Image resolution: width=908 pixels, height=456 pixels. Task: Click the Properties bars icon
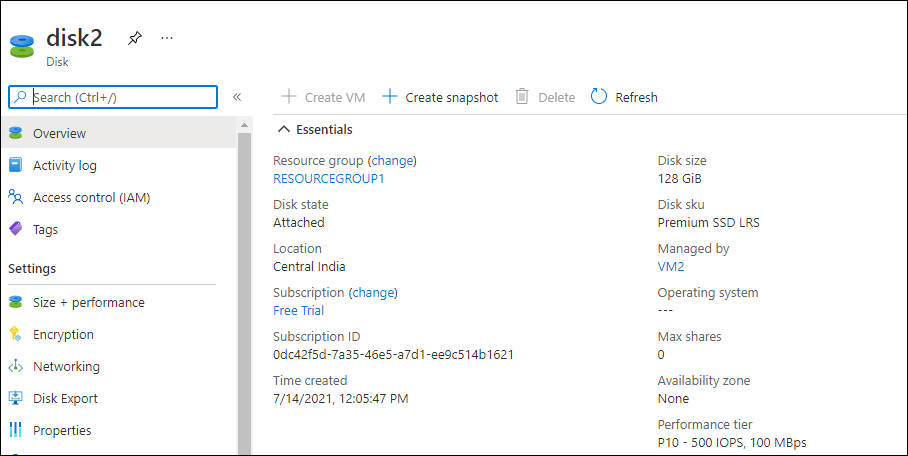click(x=16, y=430)
